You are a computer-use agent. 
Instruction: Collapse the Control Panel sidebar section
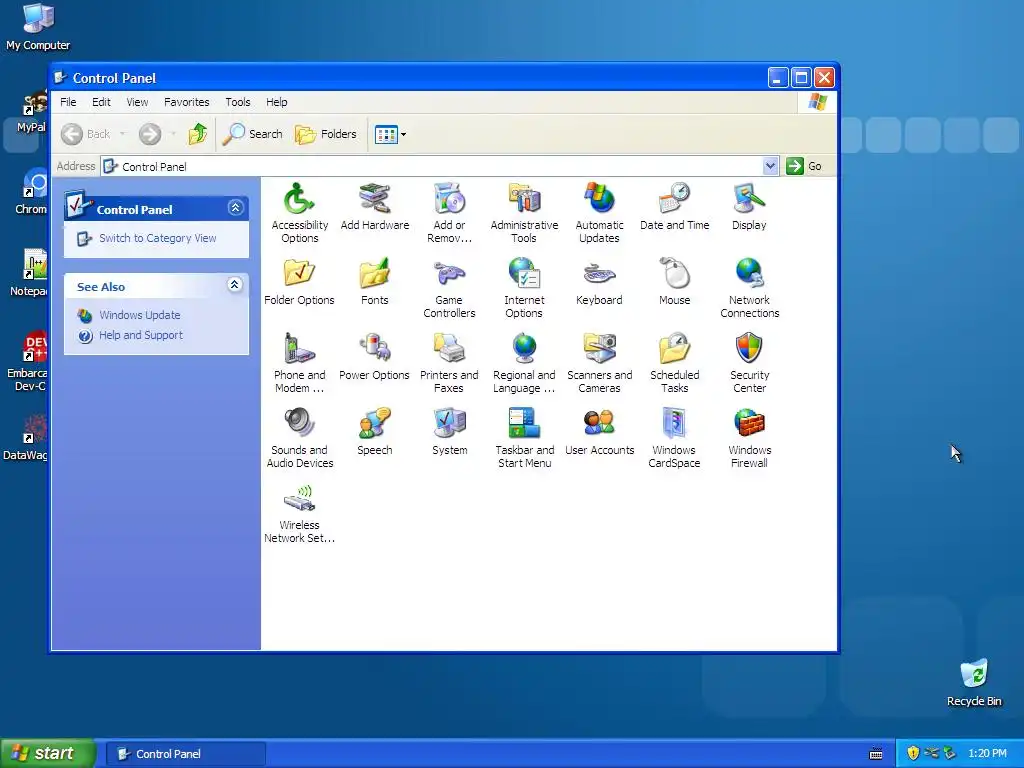[236, 208]
